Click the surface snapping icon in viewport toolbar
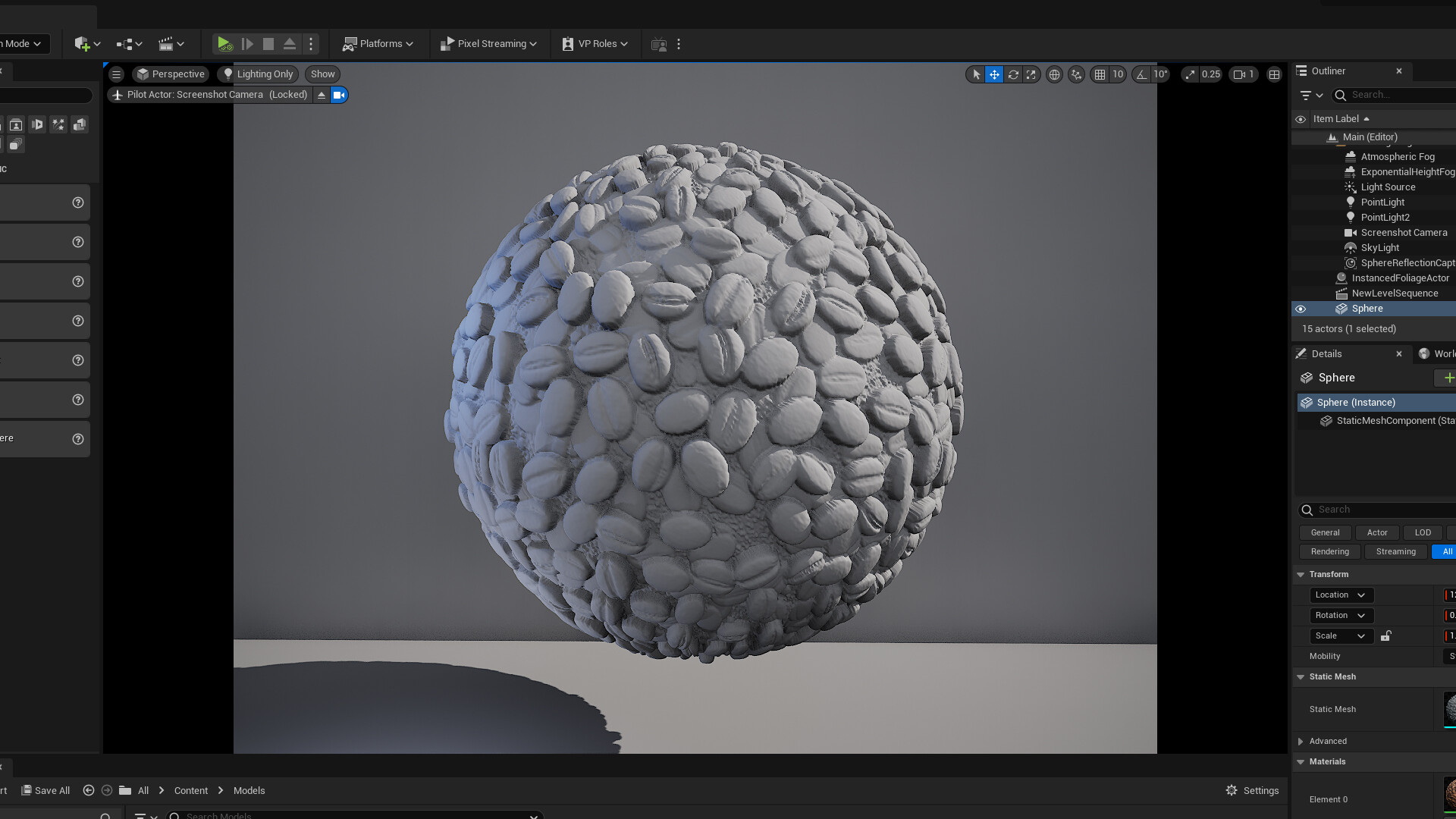The image size is (1456, 819). pos(1077,74)
